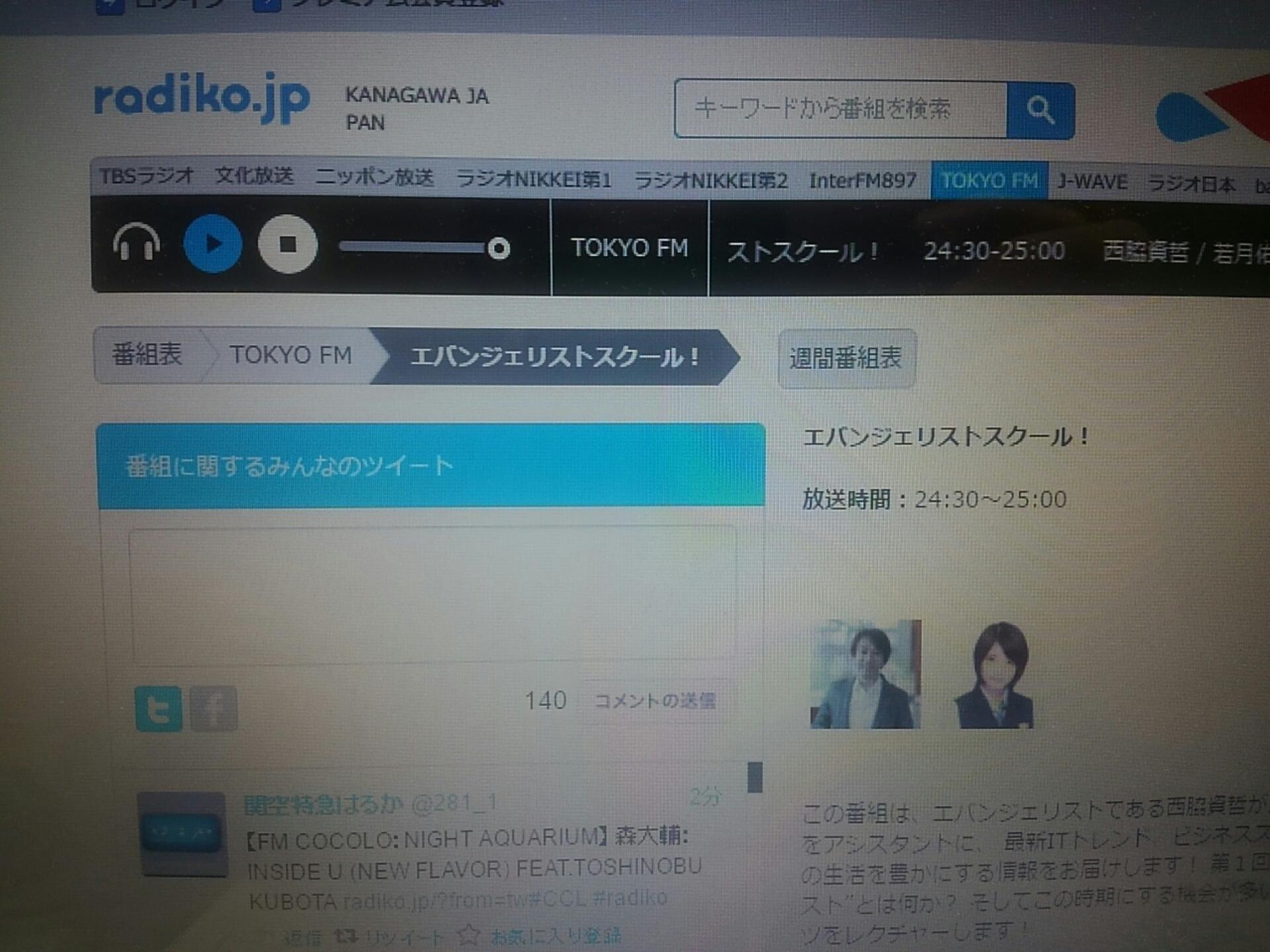1270x952 pixels.
Task: Click the 関空特急はるか tweet avatar
Action: [182, 834]
